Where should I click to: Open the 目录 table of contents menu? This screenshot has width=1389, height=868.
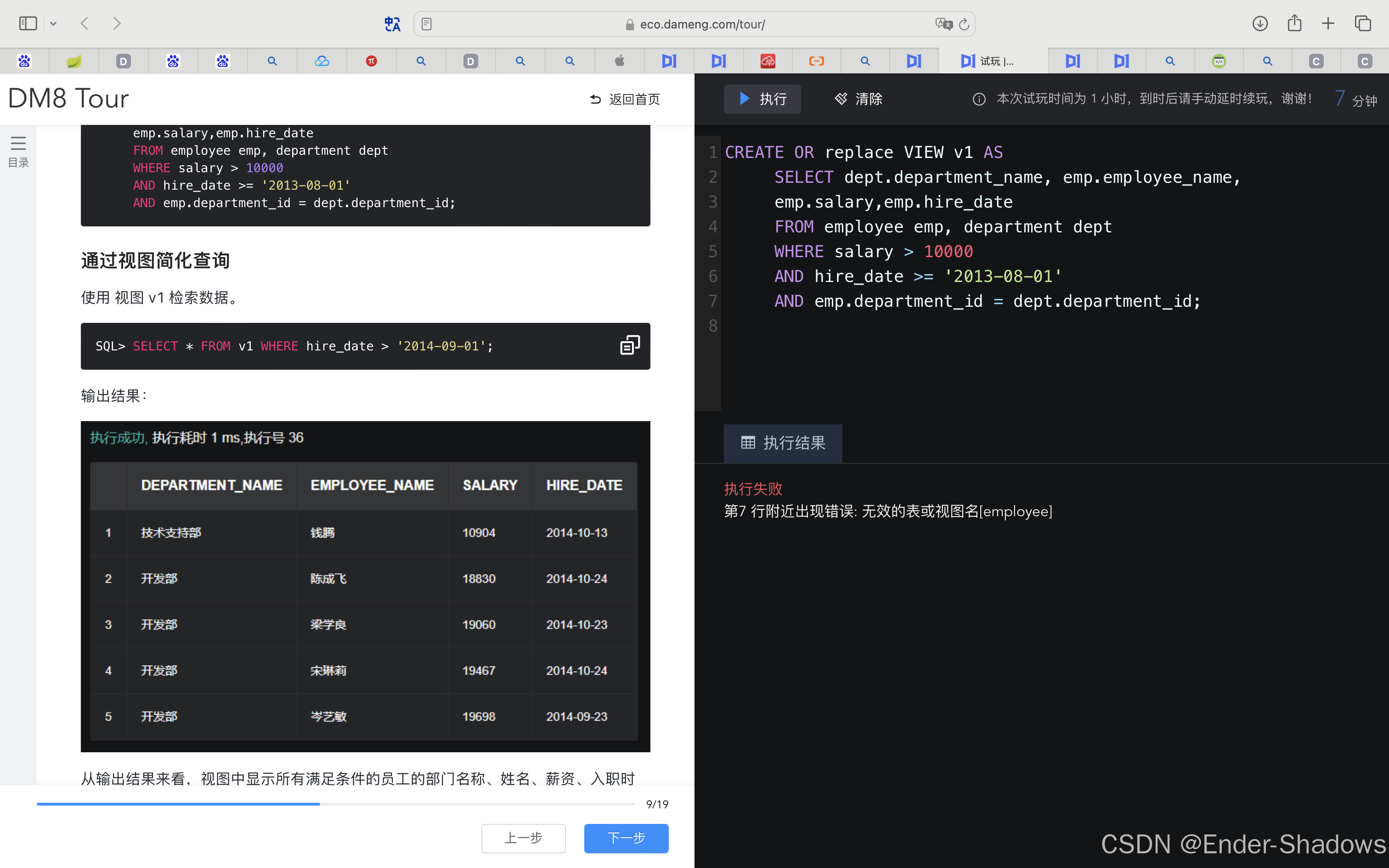[18, 152]
